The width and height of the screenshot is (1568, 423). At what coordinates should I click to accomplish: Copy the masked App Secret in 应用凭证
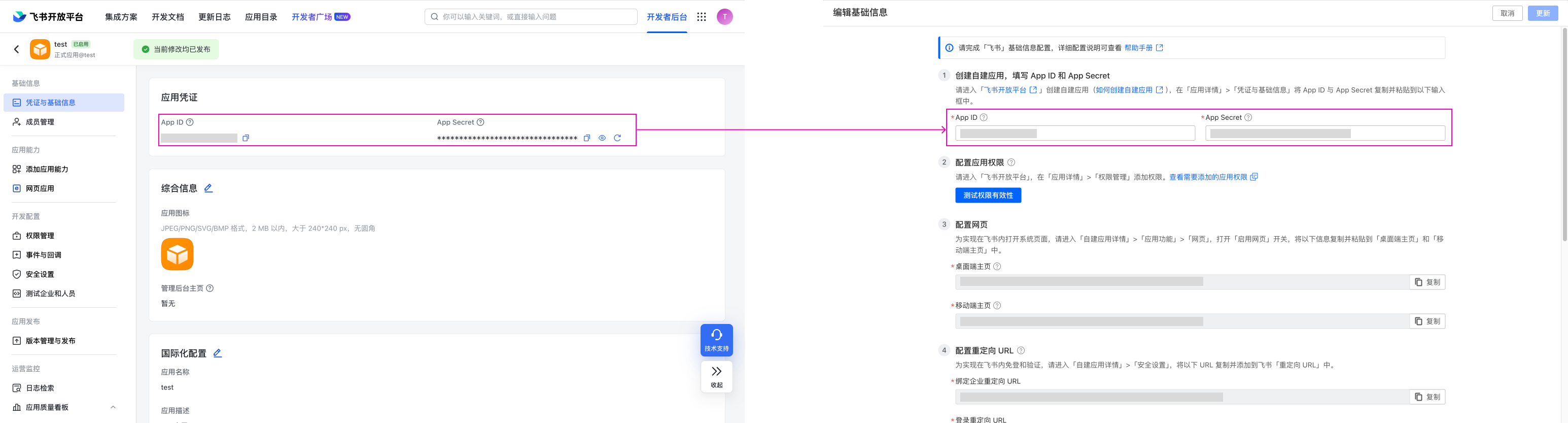(x=587, y=138)
